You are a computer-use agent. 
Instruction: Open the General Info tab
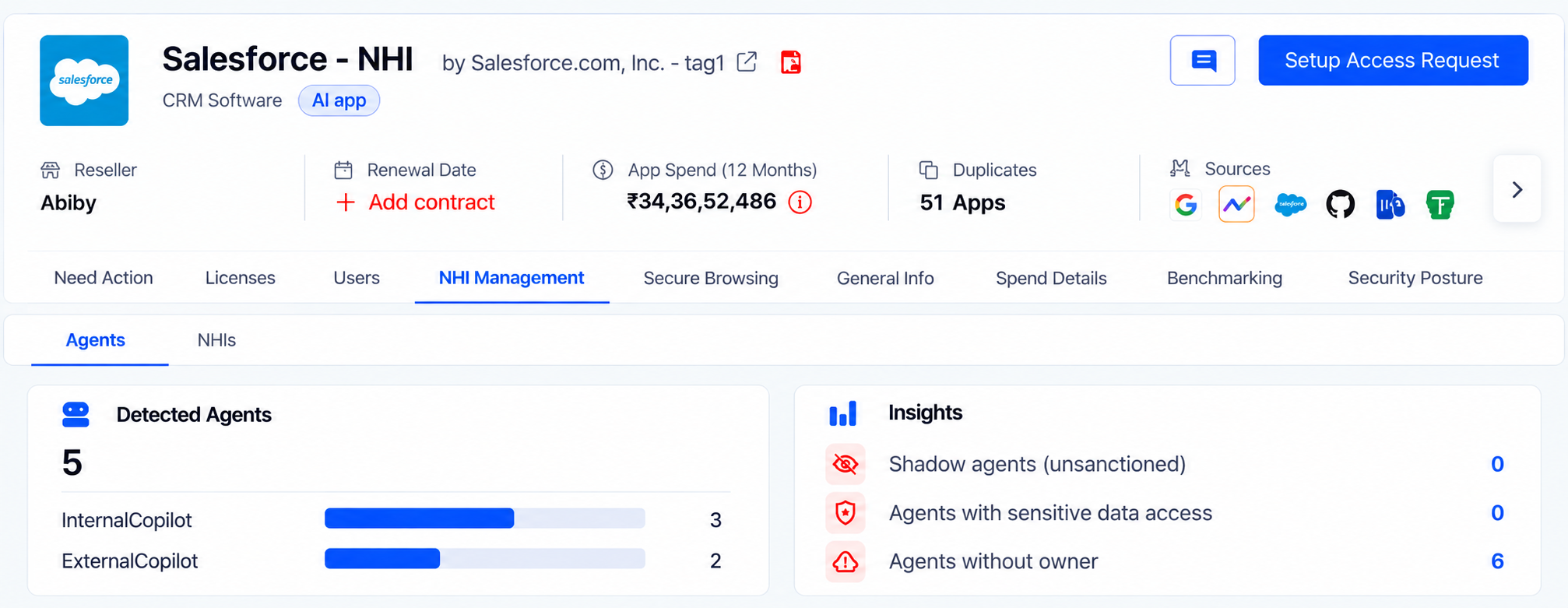click(885, 278)
